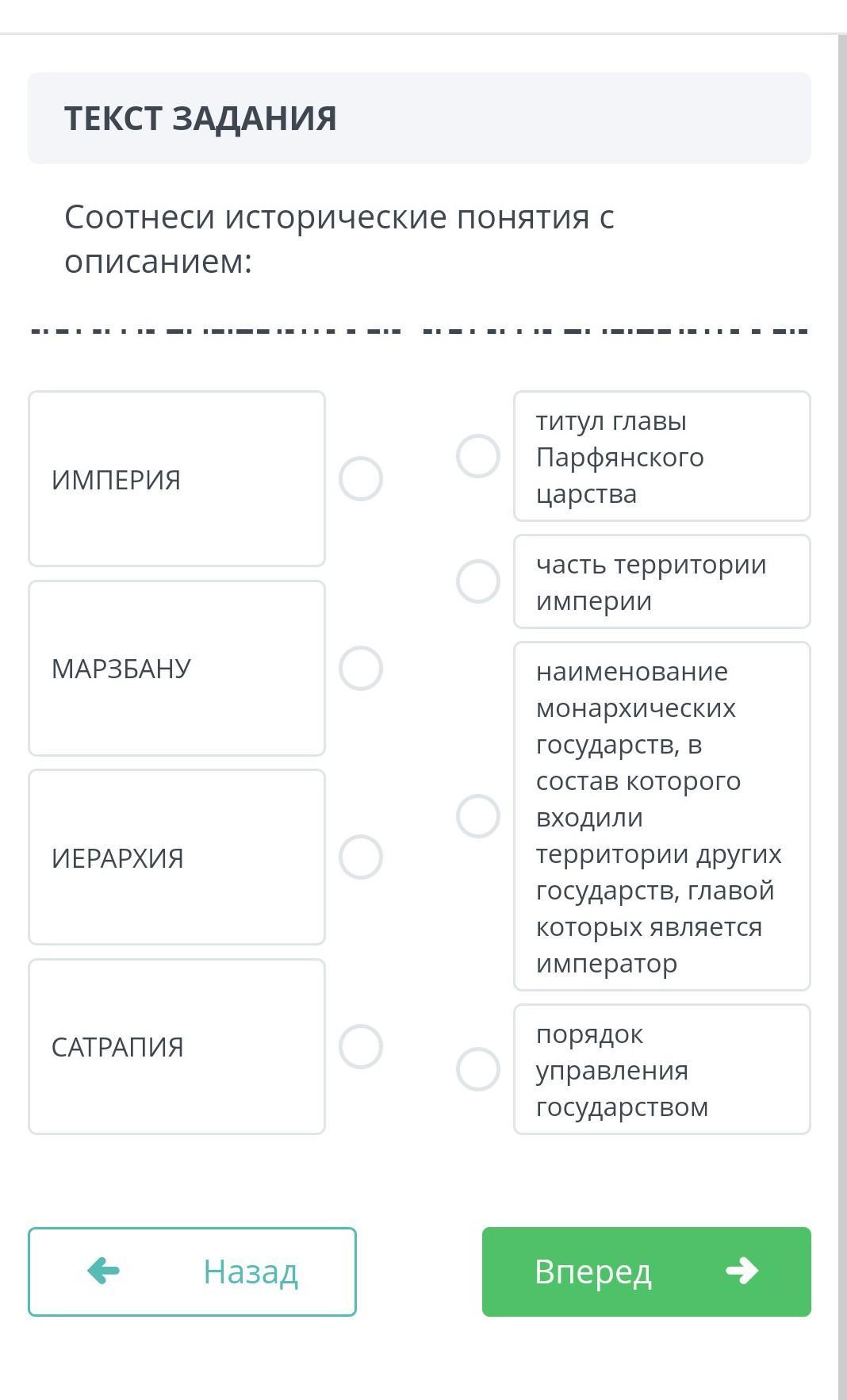The height and width of the screenshot is (1400, 847).
Task: Select the radio button next to ИМПЕРИЯ
Action: pyautogui.click(x=361, y=479)
